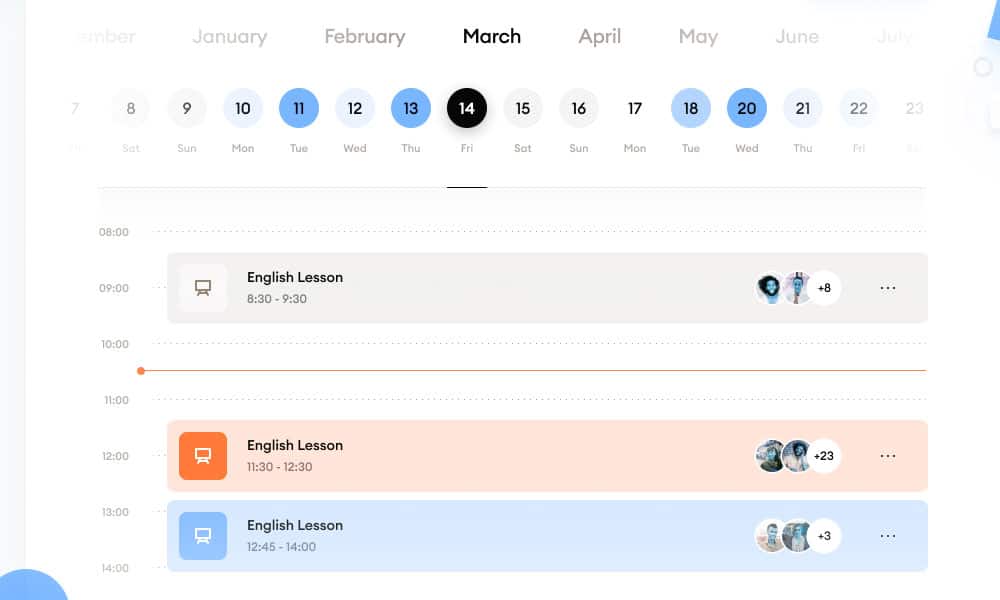Click the blue classroom icon on 12:45 lesson

[x=203, y=536]
